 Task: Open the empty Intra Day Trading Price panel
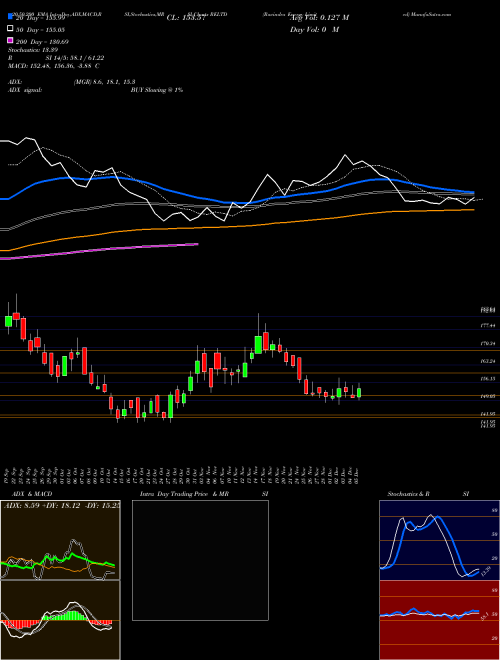(200, 560)
